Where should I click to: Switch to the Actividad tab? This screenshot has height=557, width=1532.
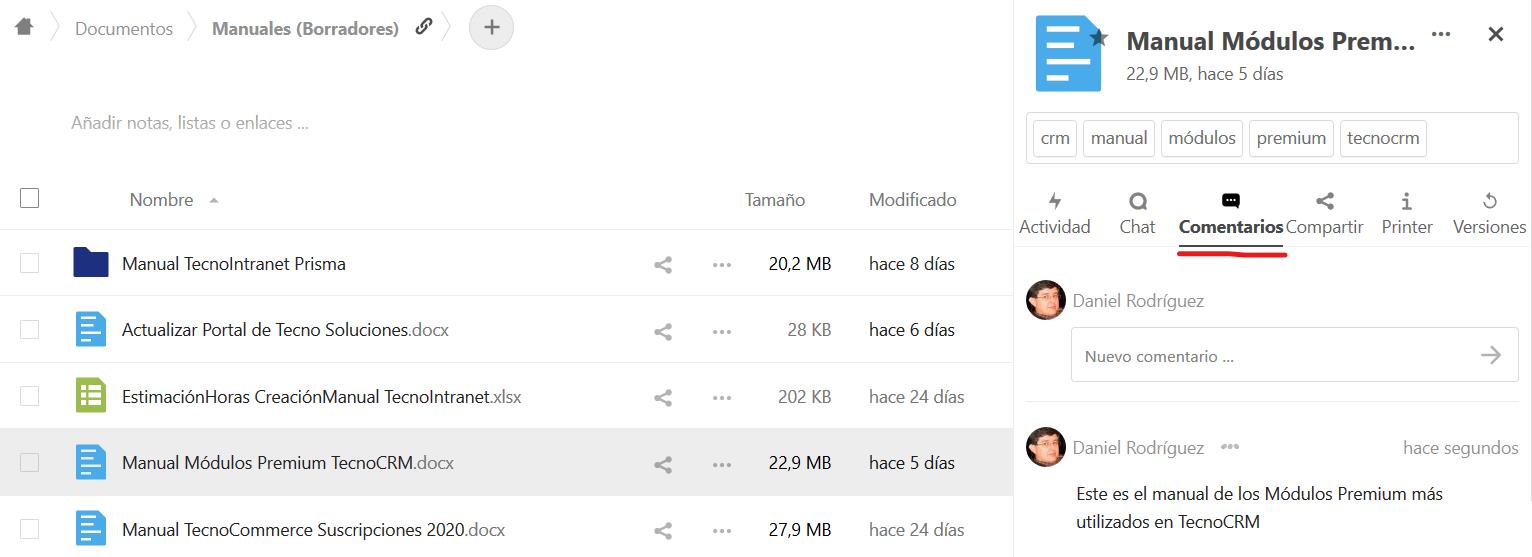(x=1054, y=214)
